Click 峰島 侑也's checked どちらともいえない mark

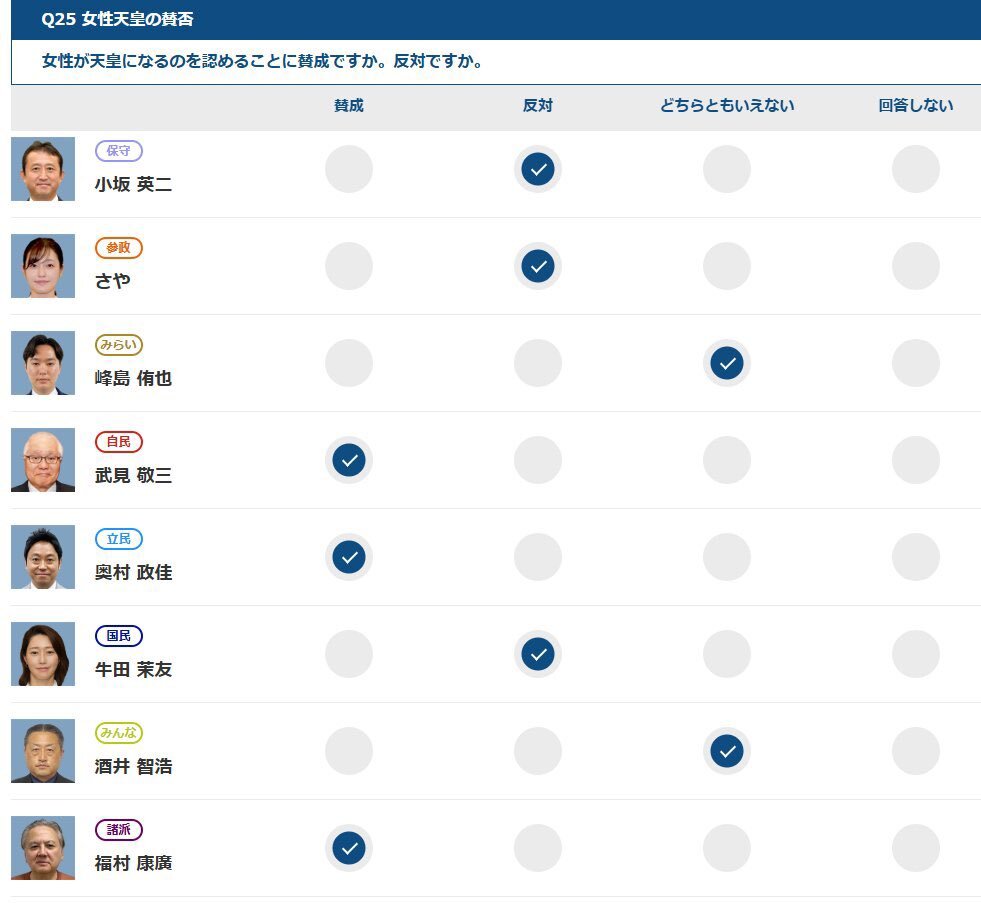(726, 363)
